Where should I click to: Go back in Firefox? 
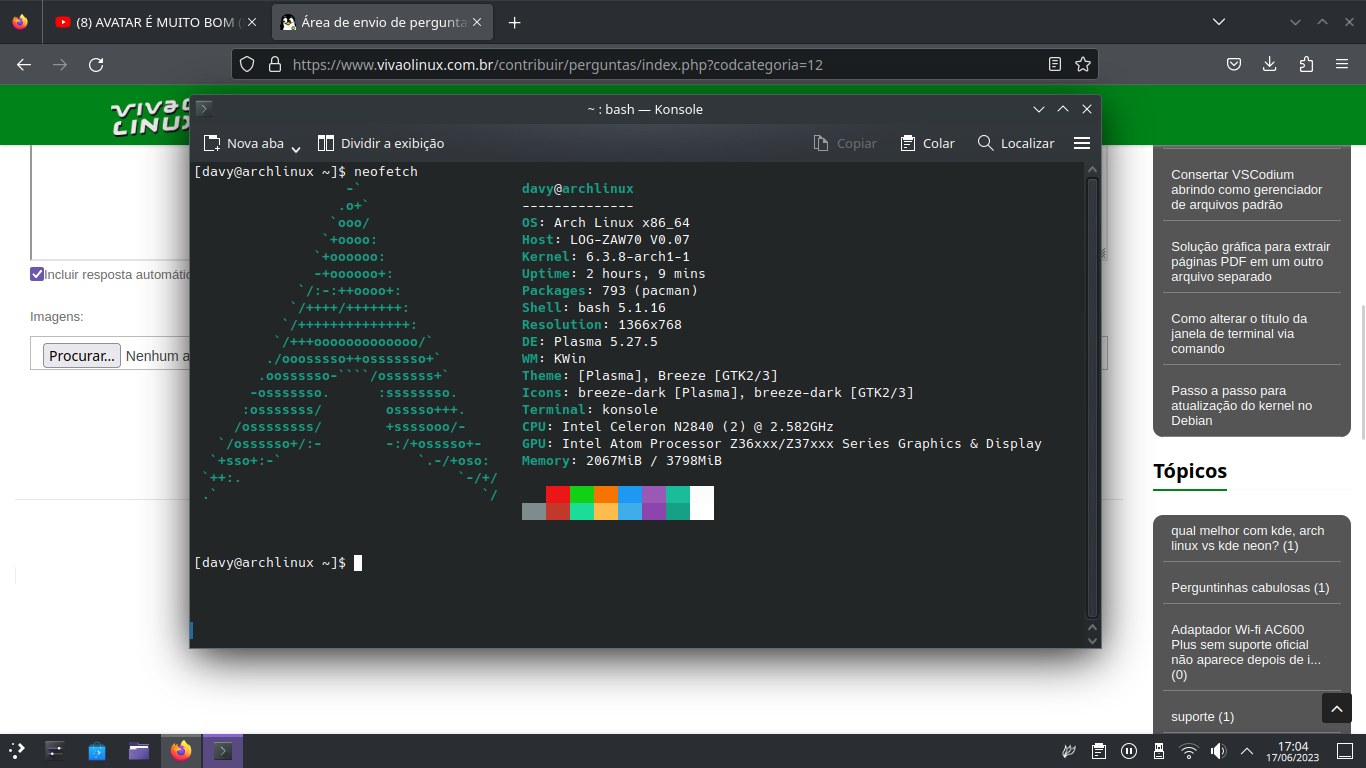(x=24, y=64)
